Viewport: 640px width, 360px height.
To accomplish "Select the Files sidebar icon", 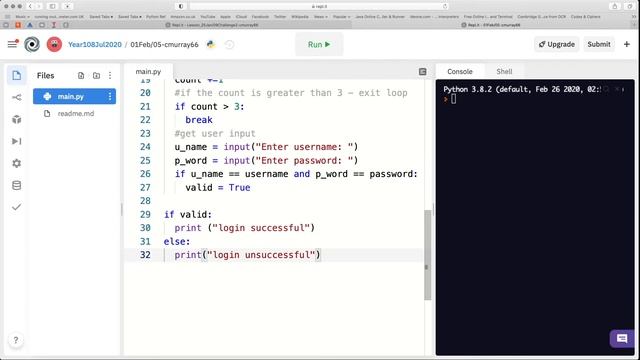I will coord(16,76).
